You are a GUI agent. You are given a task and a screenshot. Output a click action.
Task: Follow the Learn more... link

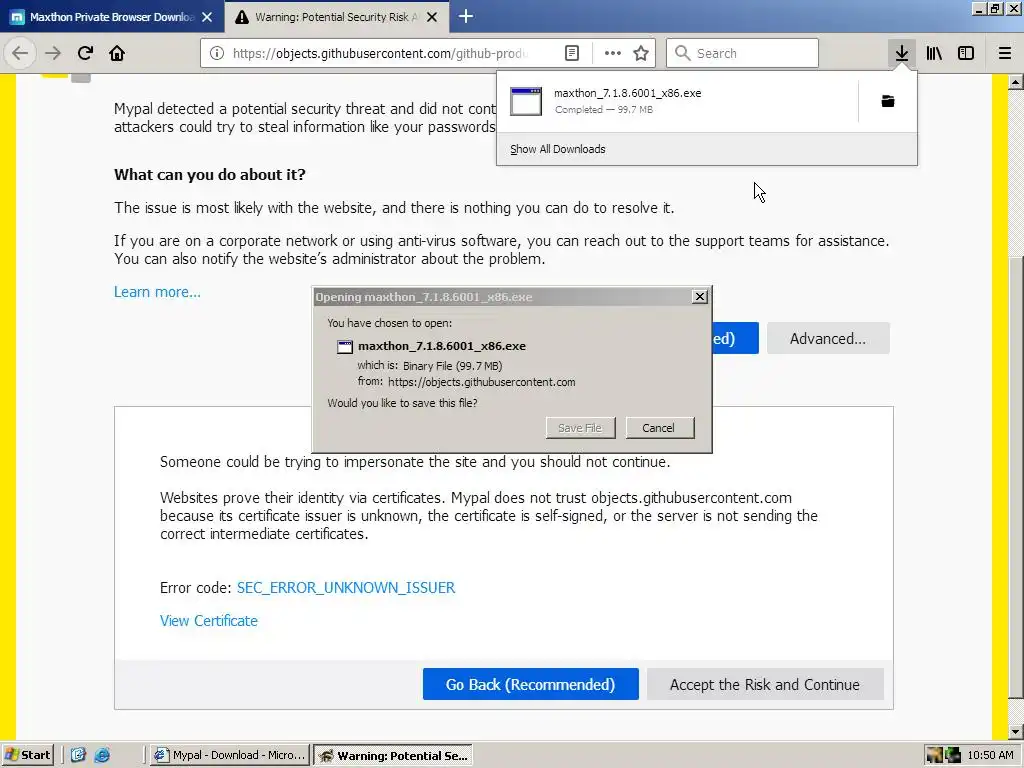[157, 292]
